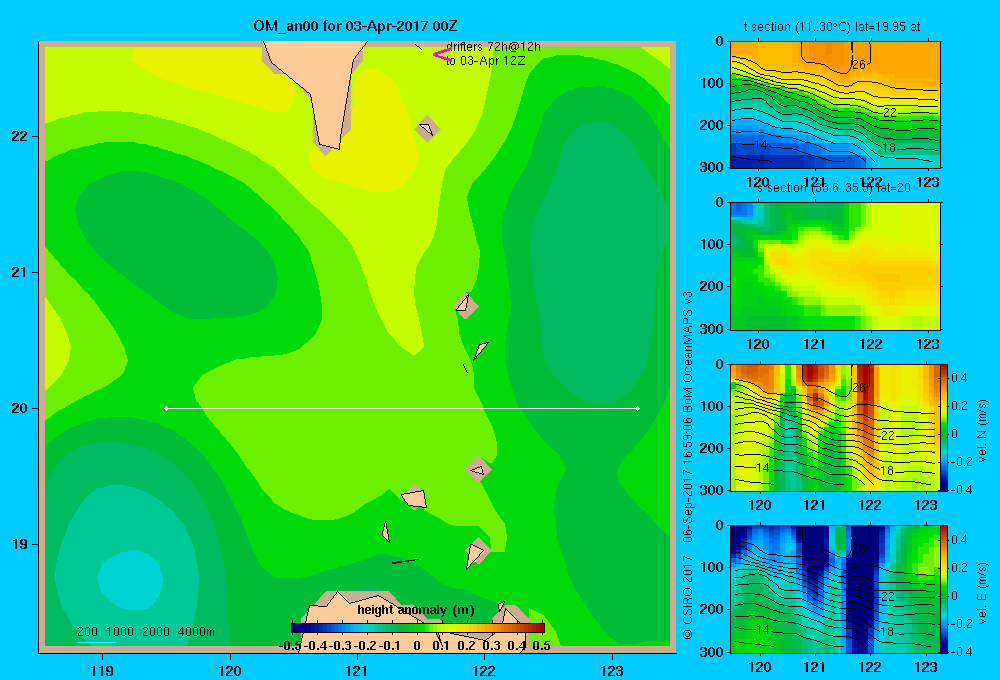Open the temperature section panel
Viewport: 1000px width, 680px height.
click(835, 105)
